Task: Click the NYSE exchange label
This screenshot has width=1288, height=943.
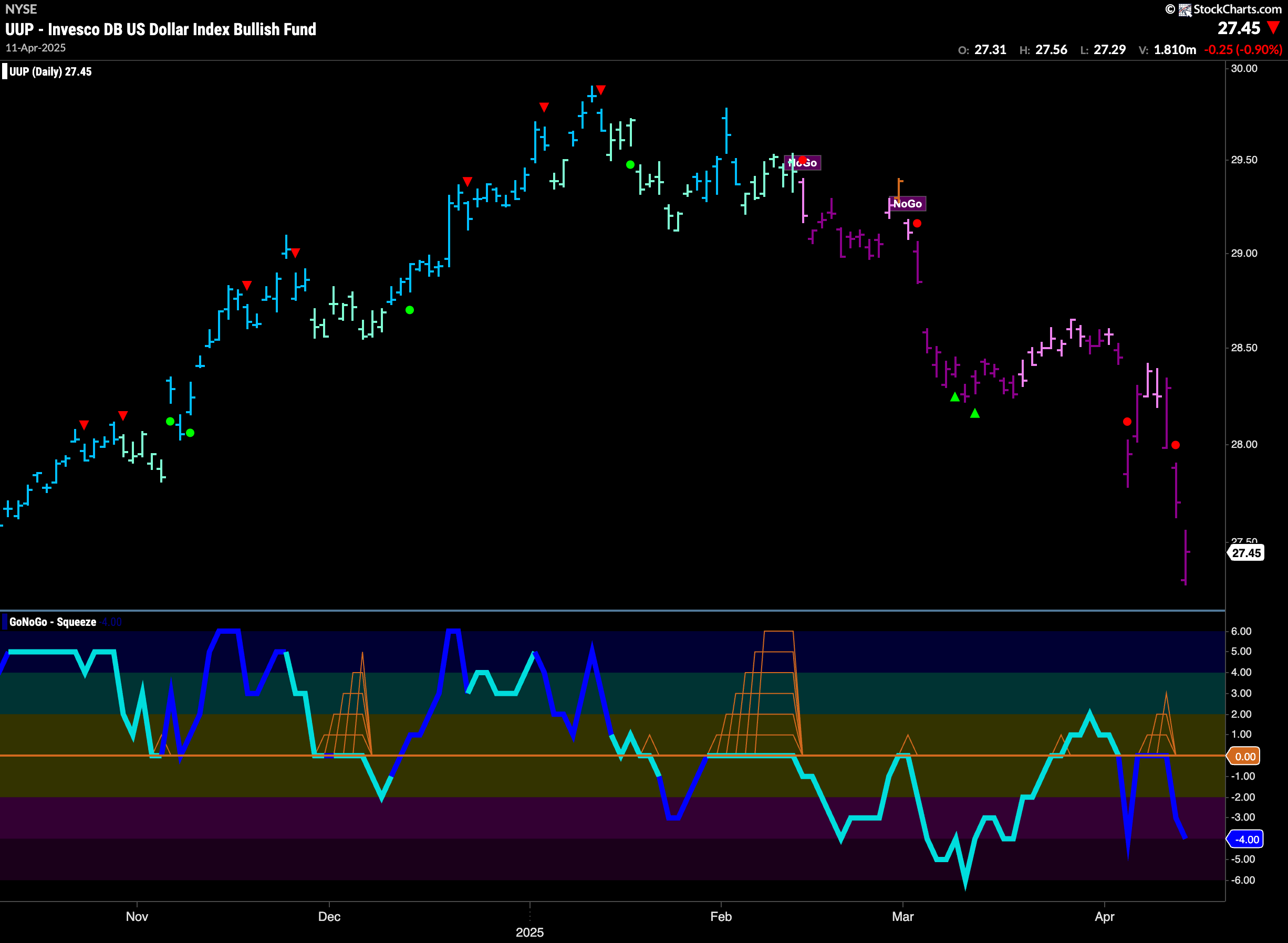Action: 21,9
